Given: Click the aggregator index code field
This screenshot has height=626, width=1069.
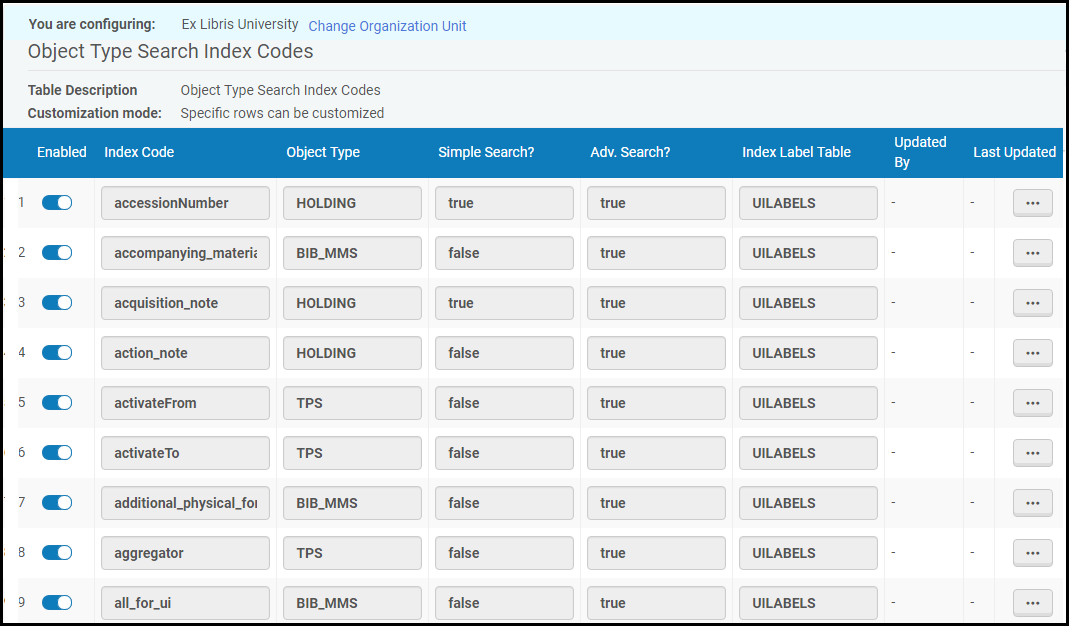Looking at the screenshot, I should pos(185,553).
